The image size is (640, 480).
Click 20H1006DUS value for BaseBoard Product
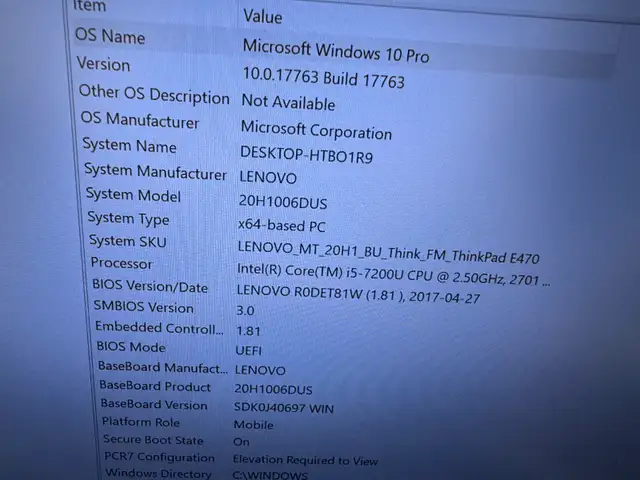click(x=273, y=390)
